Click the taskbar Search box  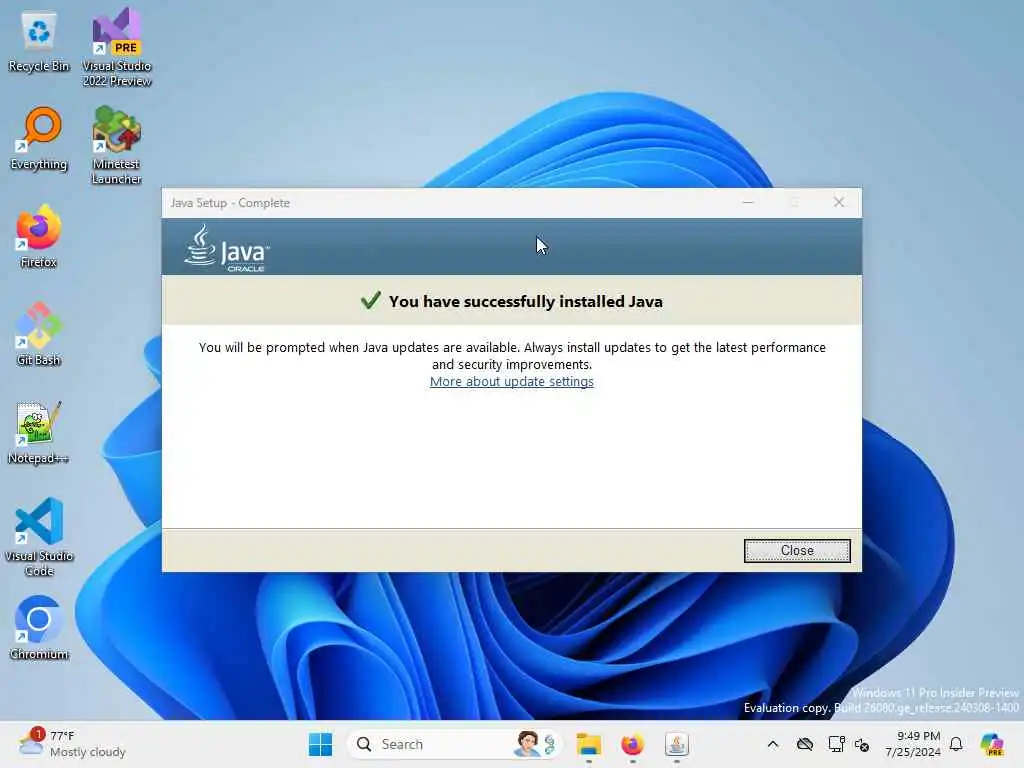coord(455,744)
